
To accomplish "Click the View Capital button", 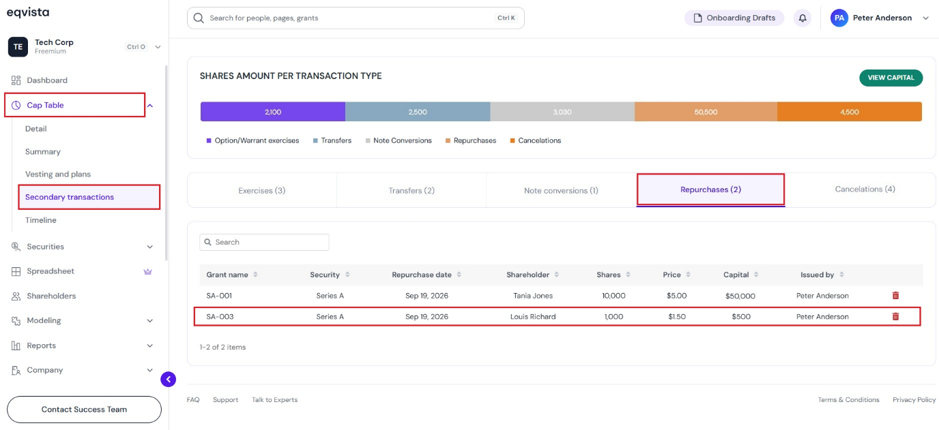I will [x=890, y=78].
